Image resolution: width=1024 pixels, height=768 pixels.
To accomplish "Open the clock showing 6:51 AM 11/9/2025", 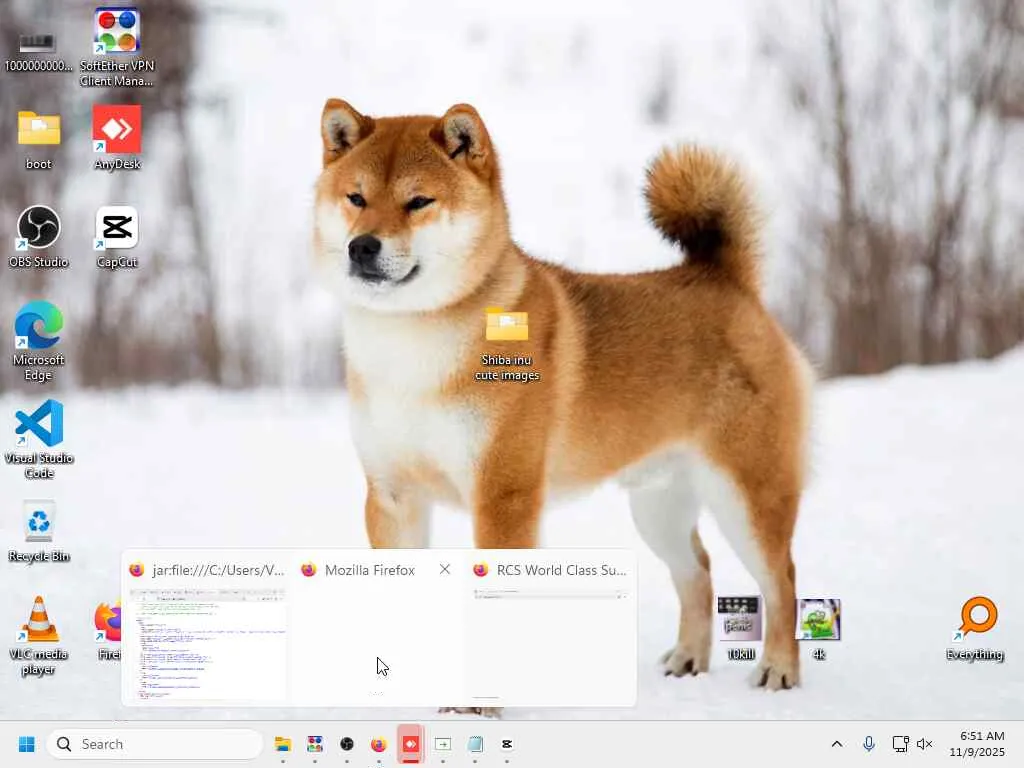I will 977,744.
